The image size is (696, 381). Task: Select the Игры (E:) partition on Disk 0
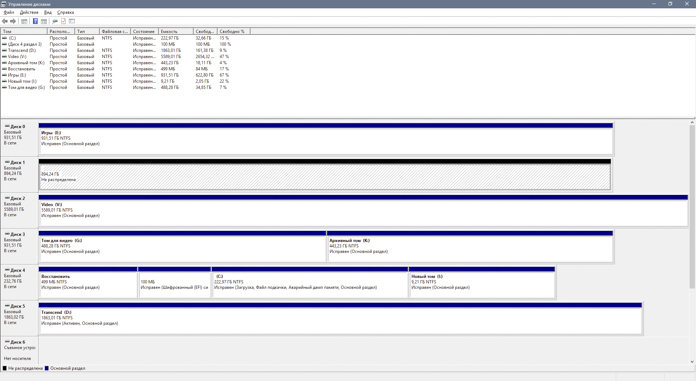coord(326,139)
